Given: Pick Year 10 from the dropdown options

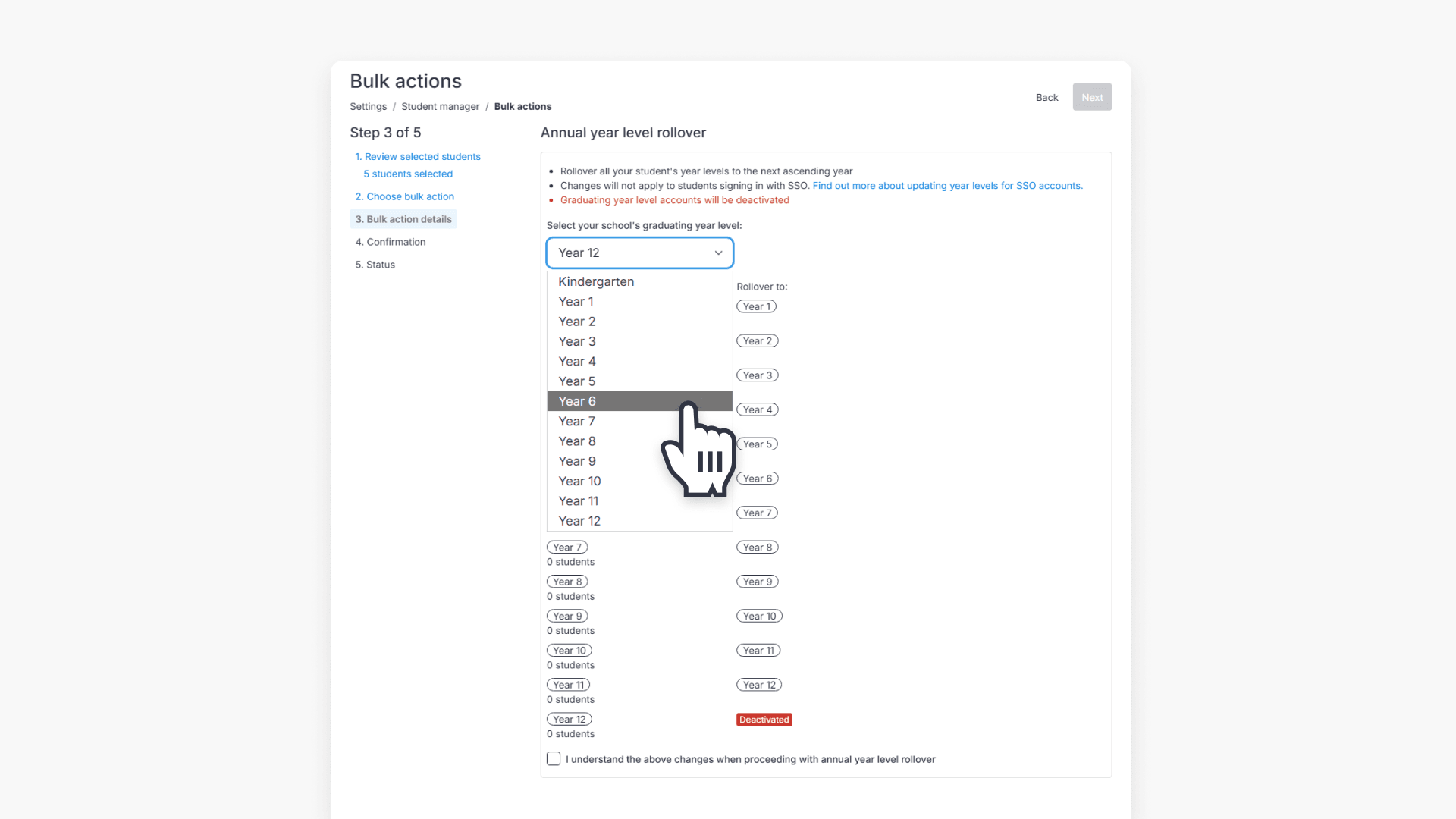Looking at the screenshot, I should click(x=579, y=481).
